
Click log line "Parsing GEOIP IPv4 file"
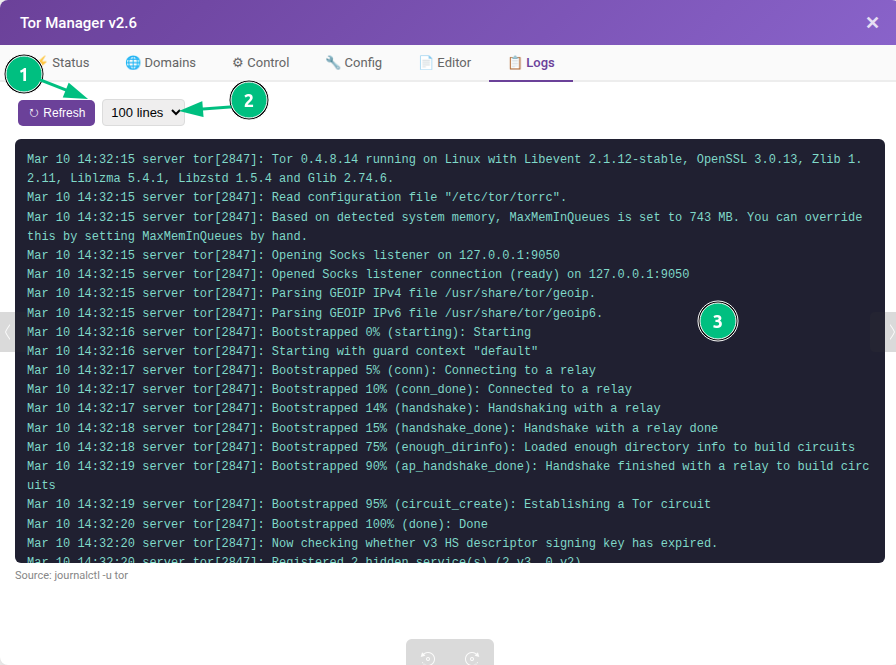click(x=311, y=293)
